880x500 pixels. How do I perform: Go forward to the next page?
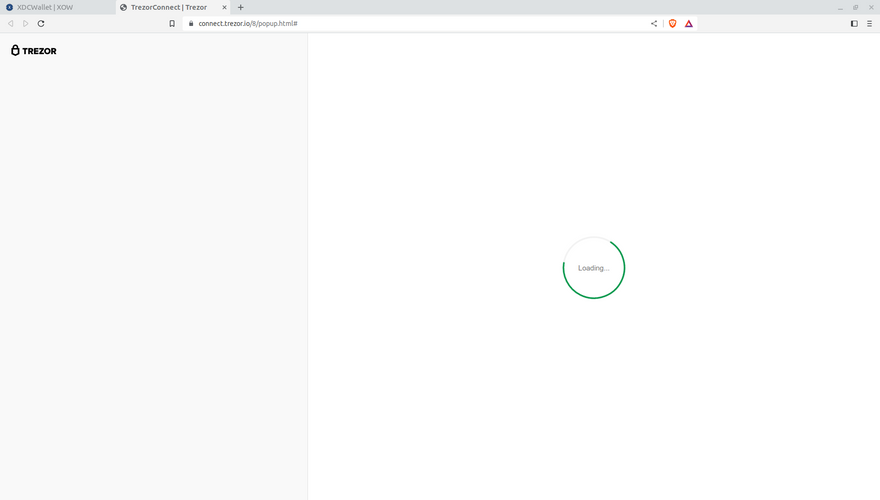click(26, 23)
